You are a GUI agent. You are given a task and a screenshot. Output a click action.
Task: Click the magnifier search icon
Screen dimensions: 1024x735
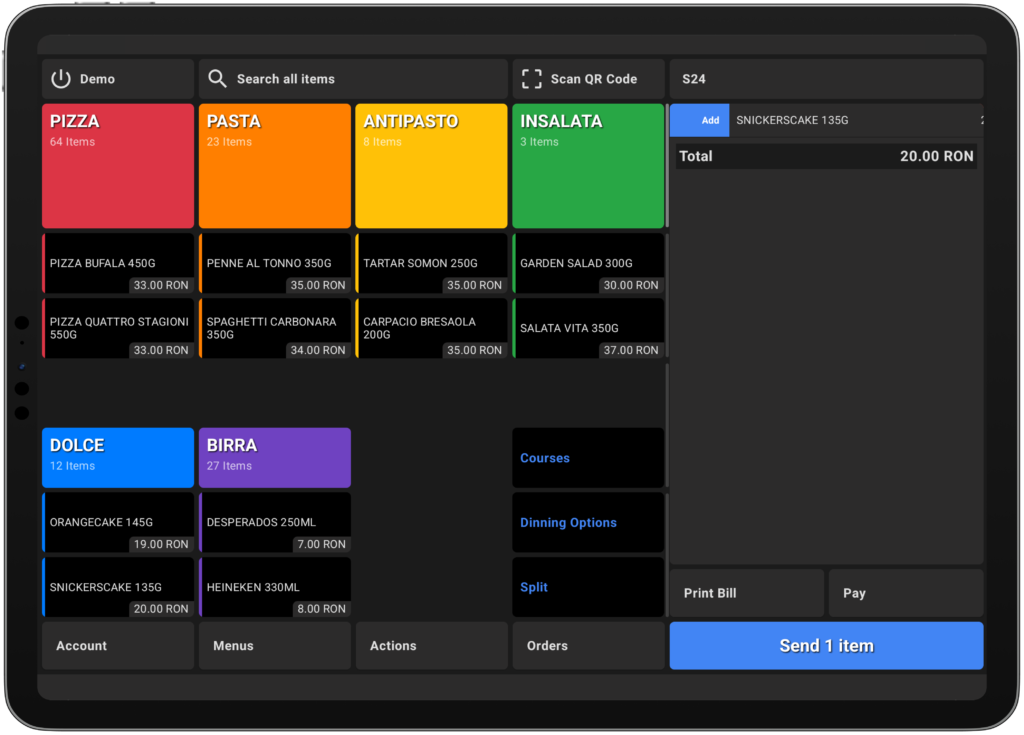[217, 78]
